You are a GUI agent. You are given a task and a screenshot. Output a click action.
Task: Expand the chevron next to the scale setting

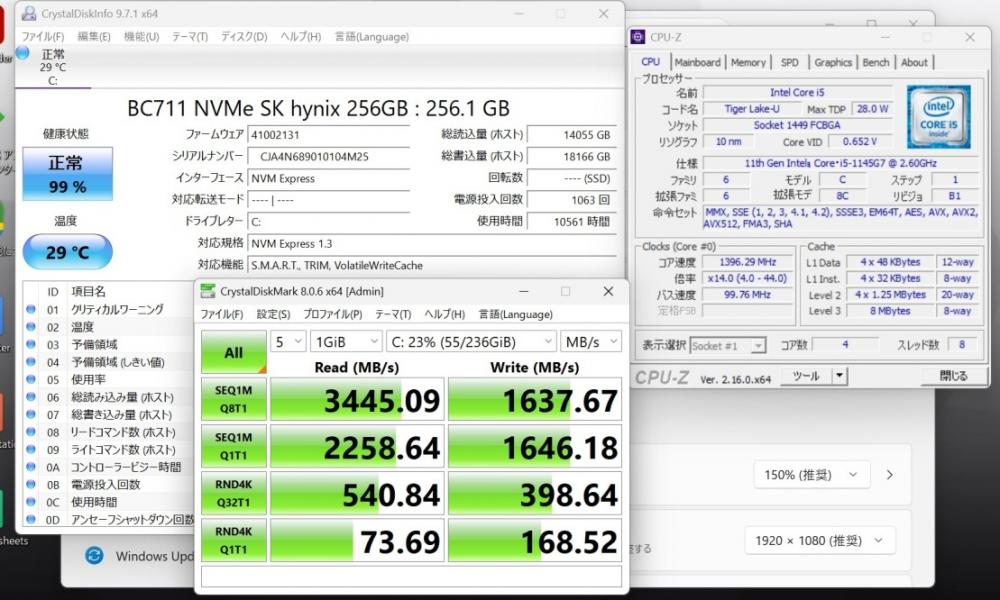(890, 475)
